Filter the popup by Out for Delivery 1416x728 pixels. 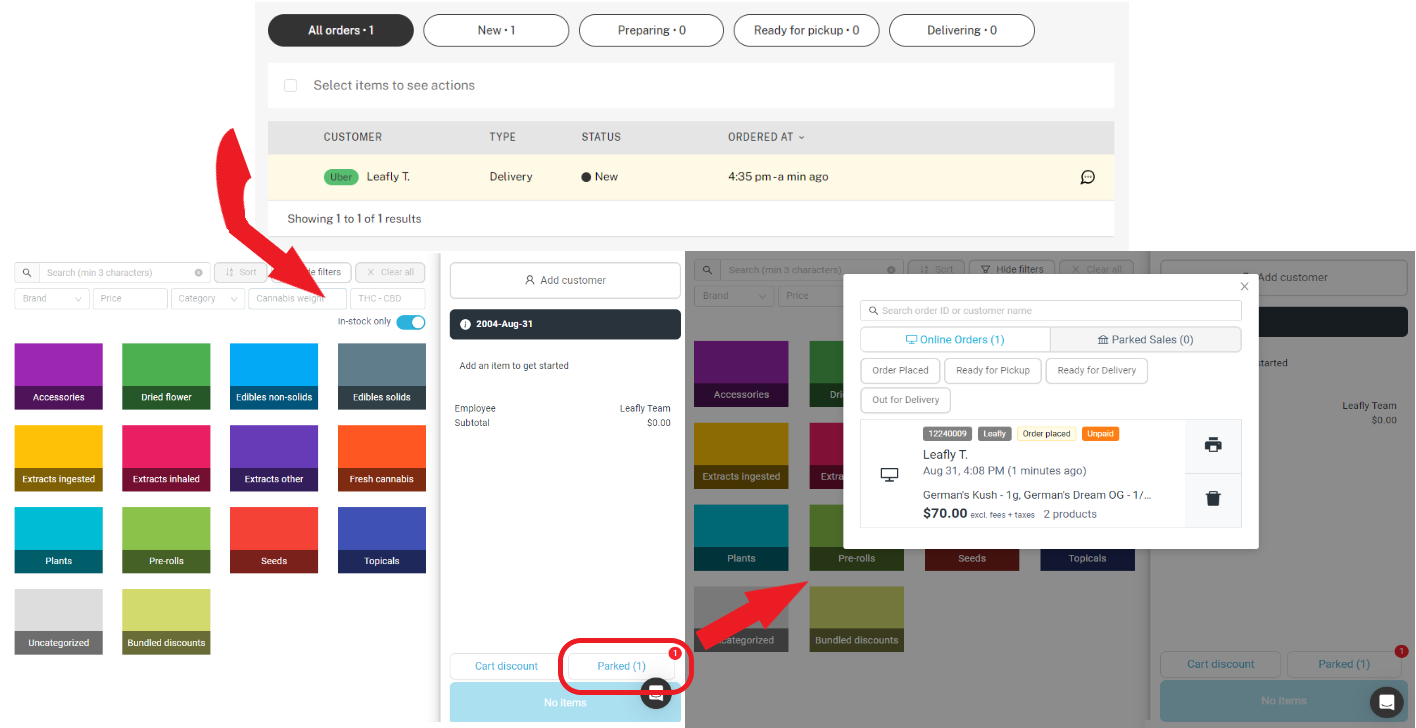click(905, 400)
